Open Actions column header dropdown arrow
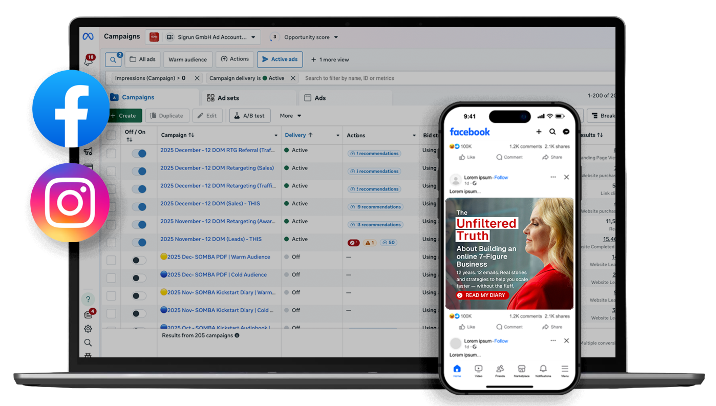This screenshot has width=716, height=406. coord(414,136)
